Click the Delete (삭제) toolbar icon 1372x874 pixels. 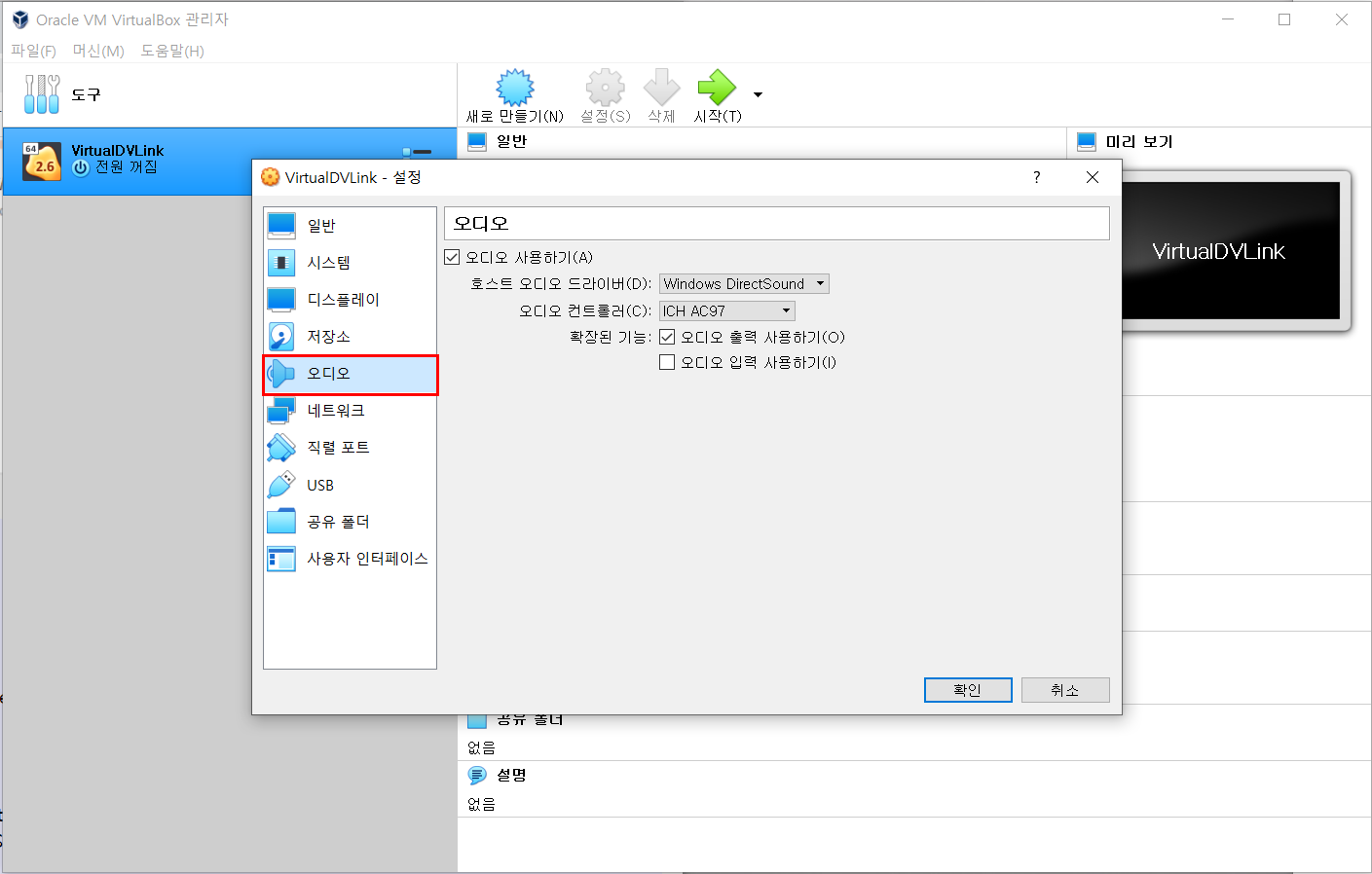click(662, 88)
